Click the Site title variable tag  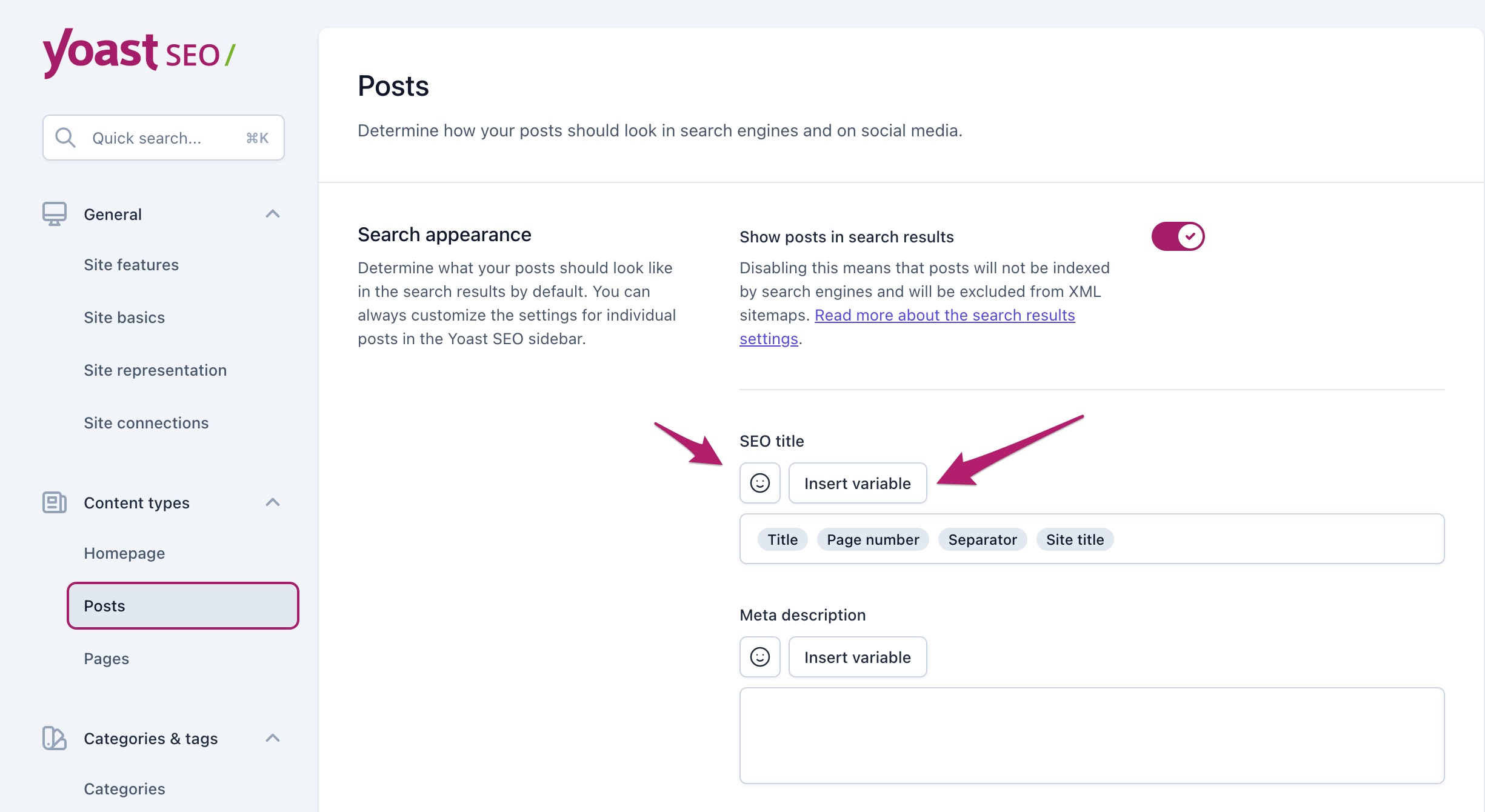pyautogui.click(x=1075, y=539)
